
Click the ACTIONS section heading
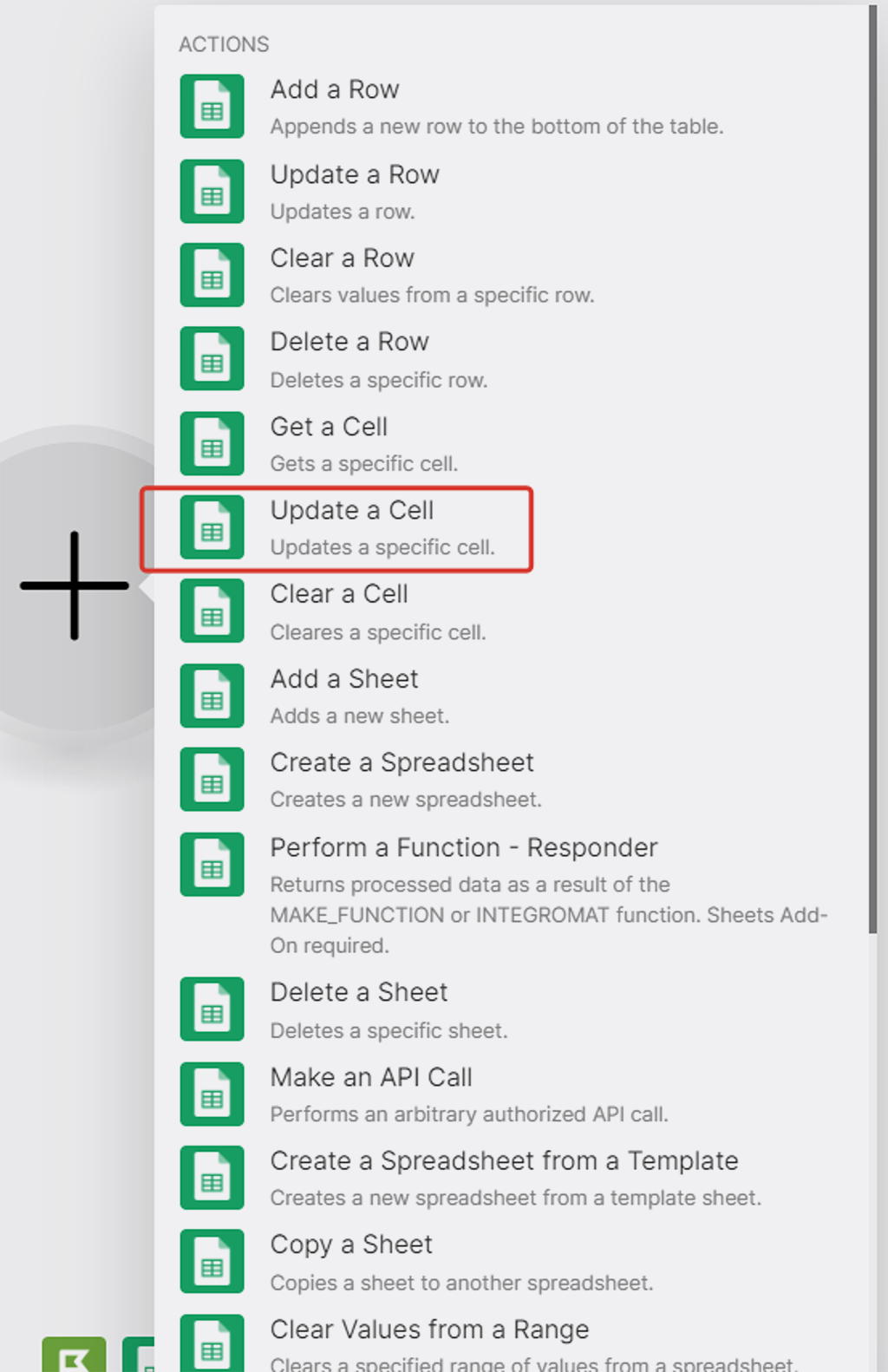(224, 44)
